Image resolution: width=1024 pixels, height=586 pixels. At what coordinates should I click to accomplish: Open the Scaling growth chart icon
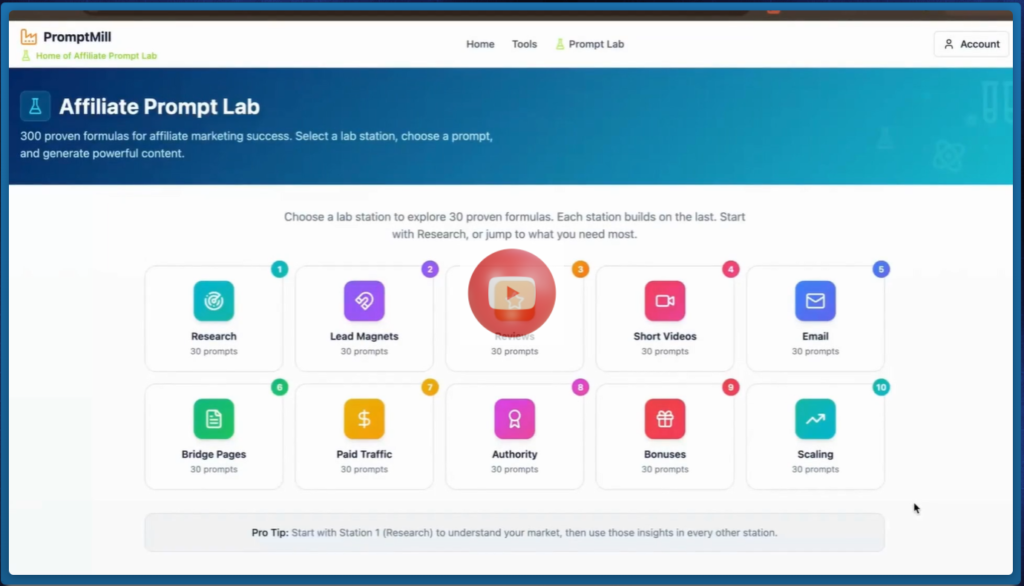click(815, 419)
